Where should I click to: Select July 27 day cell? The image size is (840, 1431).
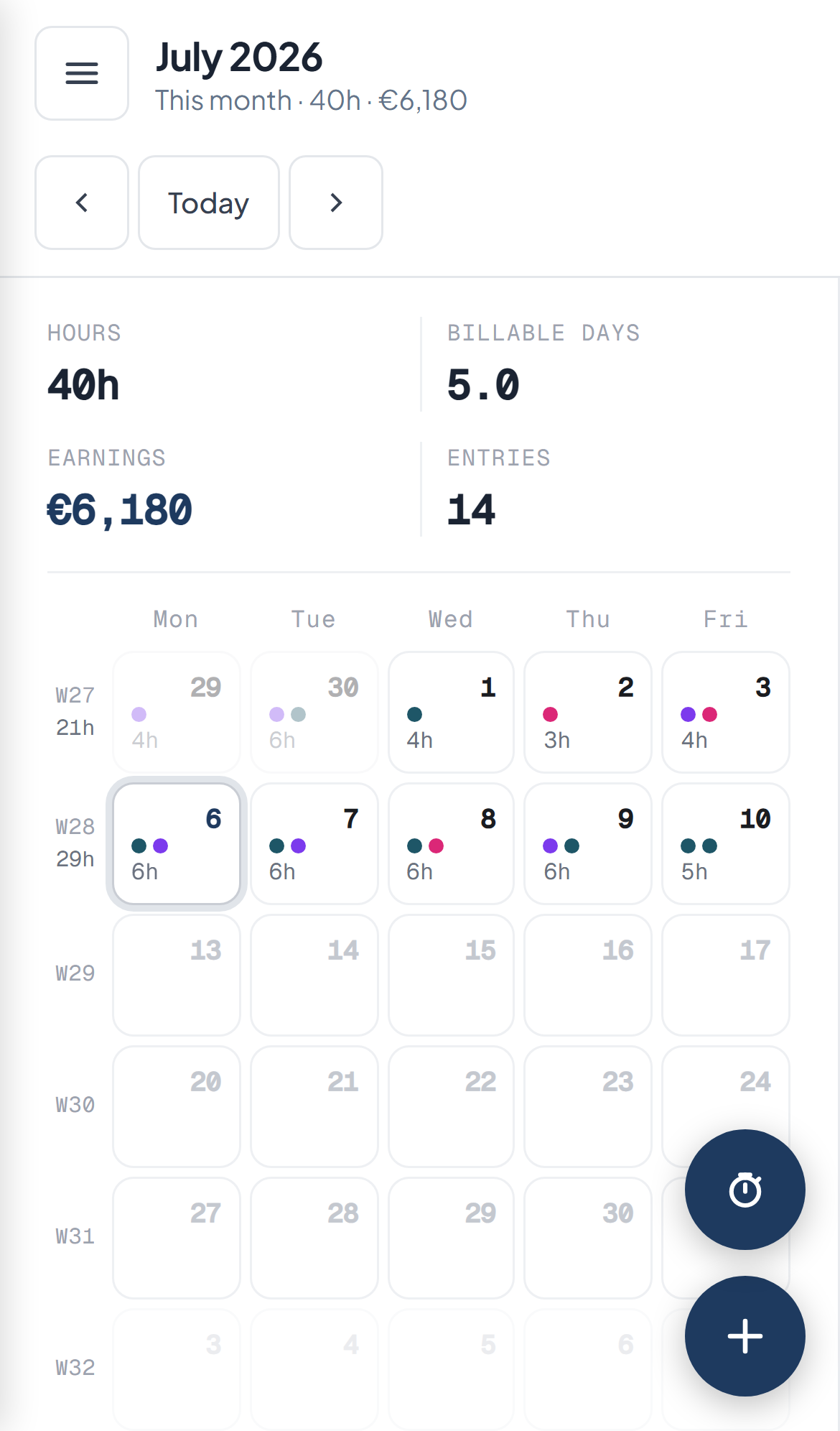(177, 1238)
